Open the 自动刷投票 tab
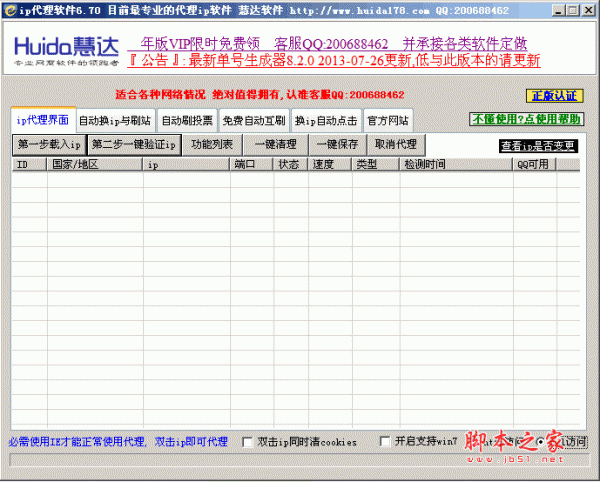 click(x=187, y=121)
